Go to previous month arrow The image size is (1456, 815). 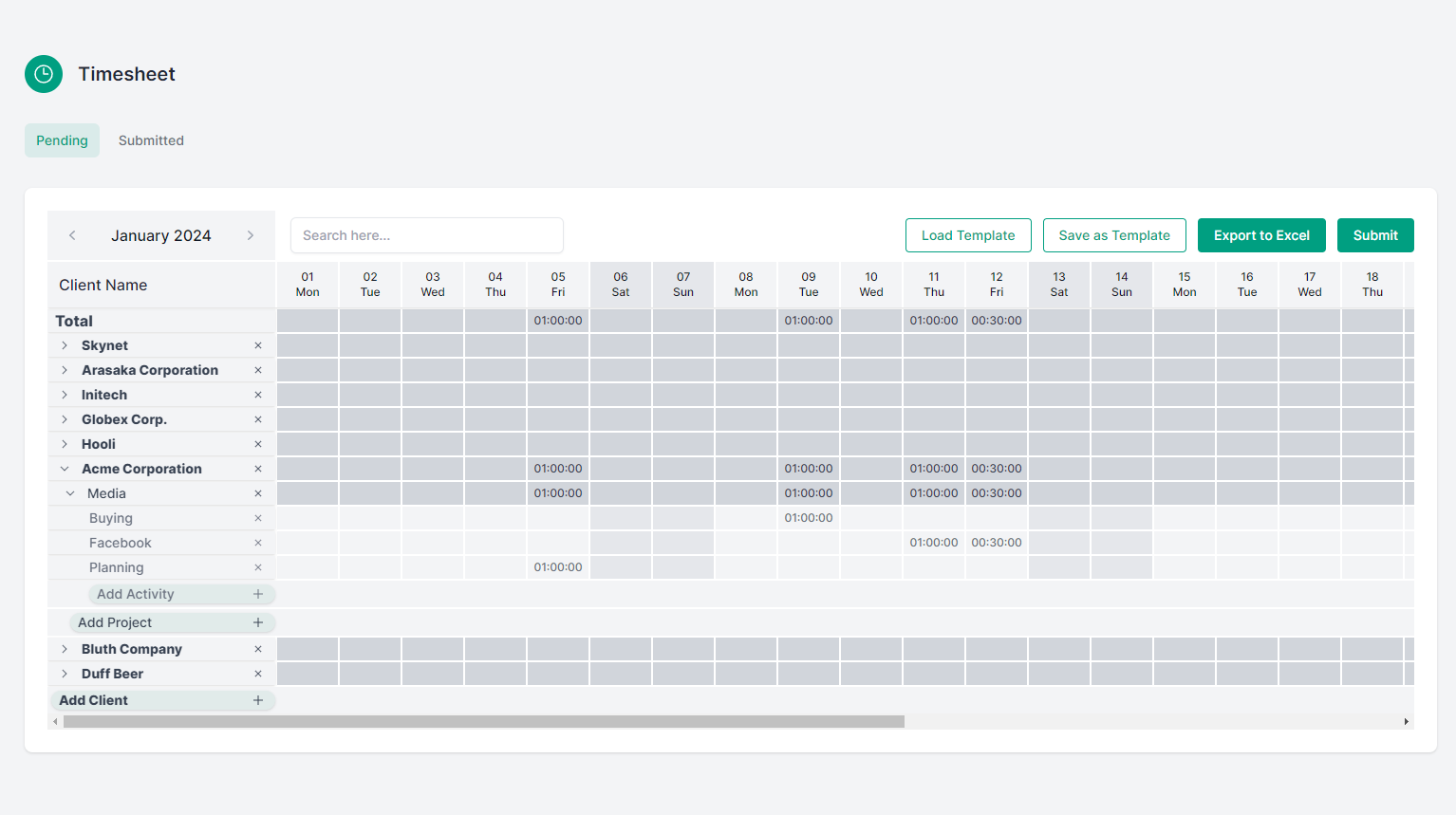click(x=72, y=235)
